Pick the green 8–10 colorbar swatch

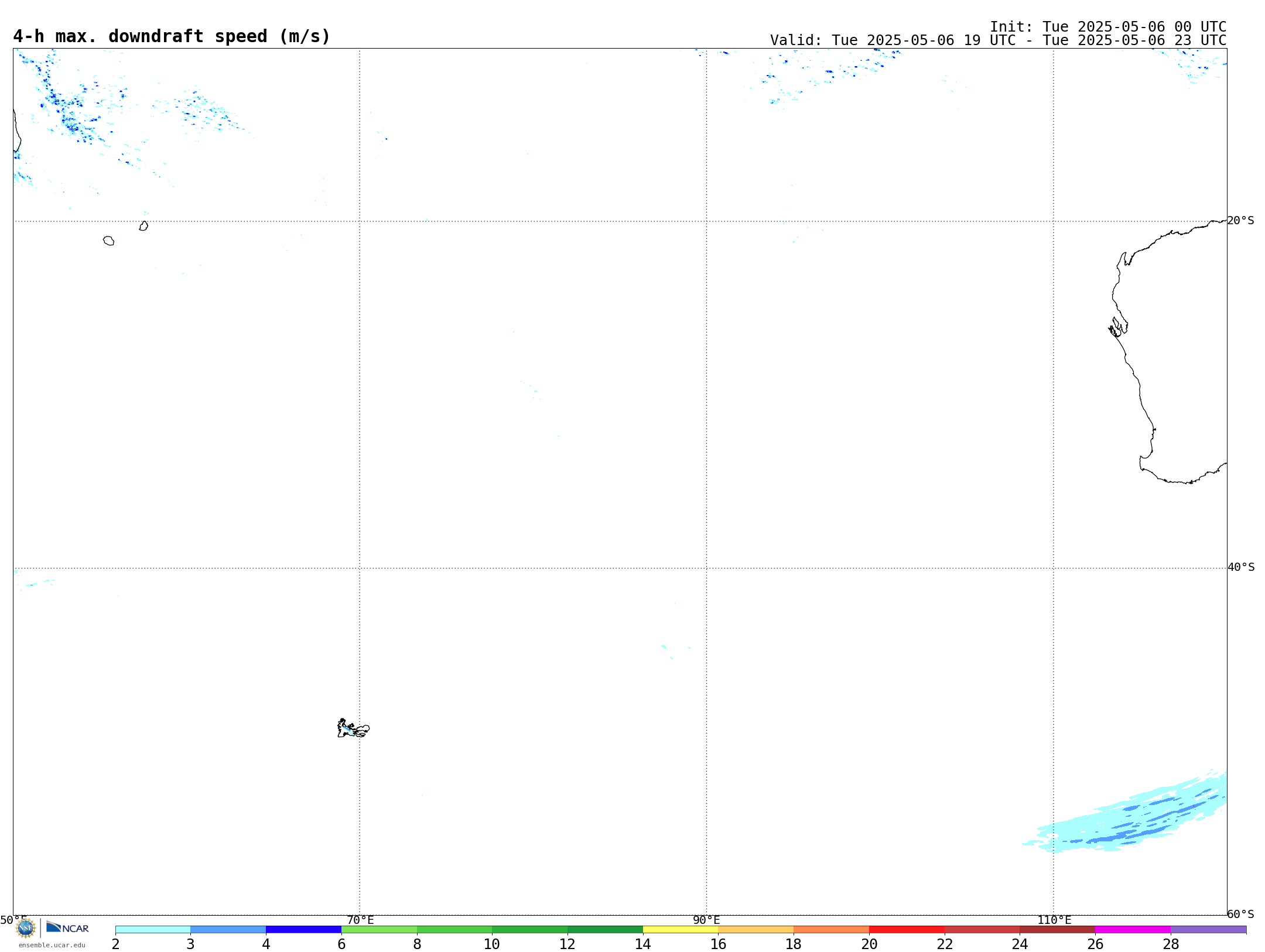pyautogui.click(x=454, y=930)
